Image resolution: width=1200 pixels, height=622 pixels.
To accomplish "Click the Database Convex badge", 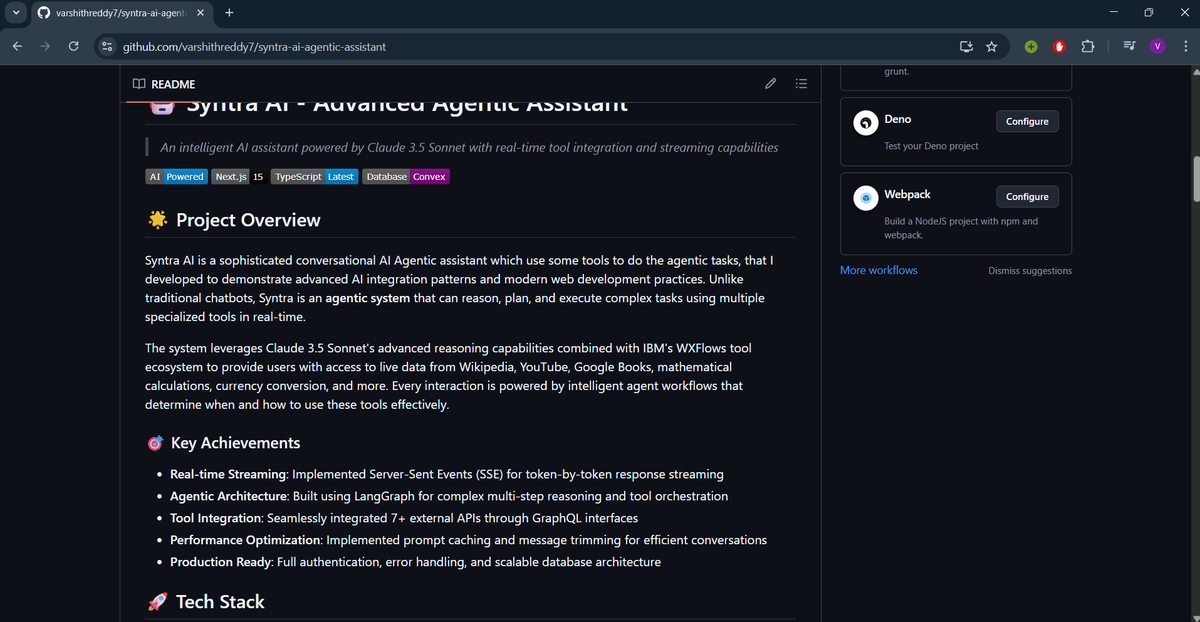I will coord(406,176).
